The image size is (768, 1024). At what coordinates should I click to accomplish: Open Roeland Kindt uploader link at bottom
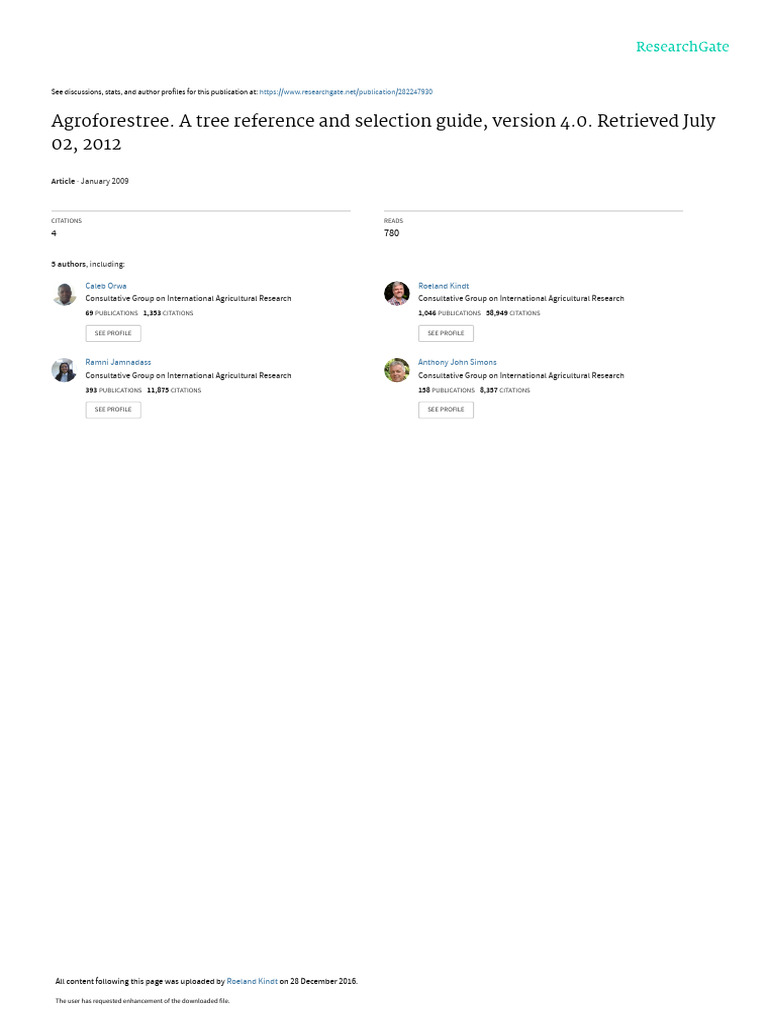[x=252, y=981]
